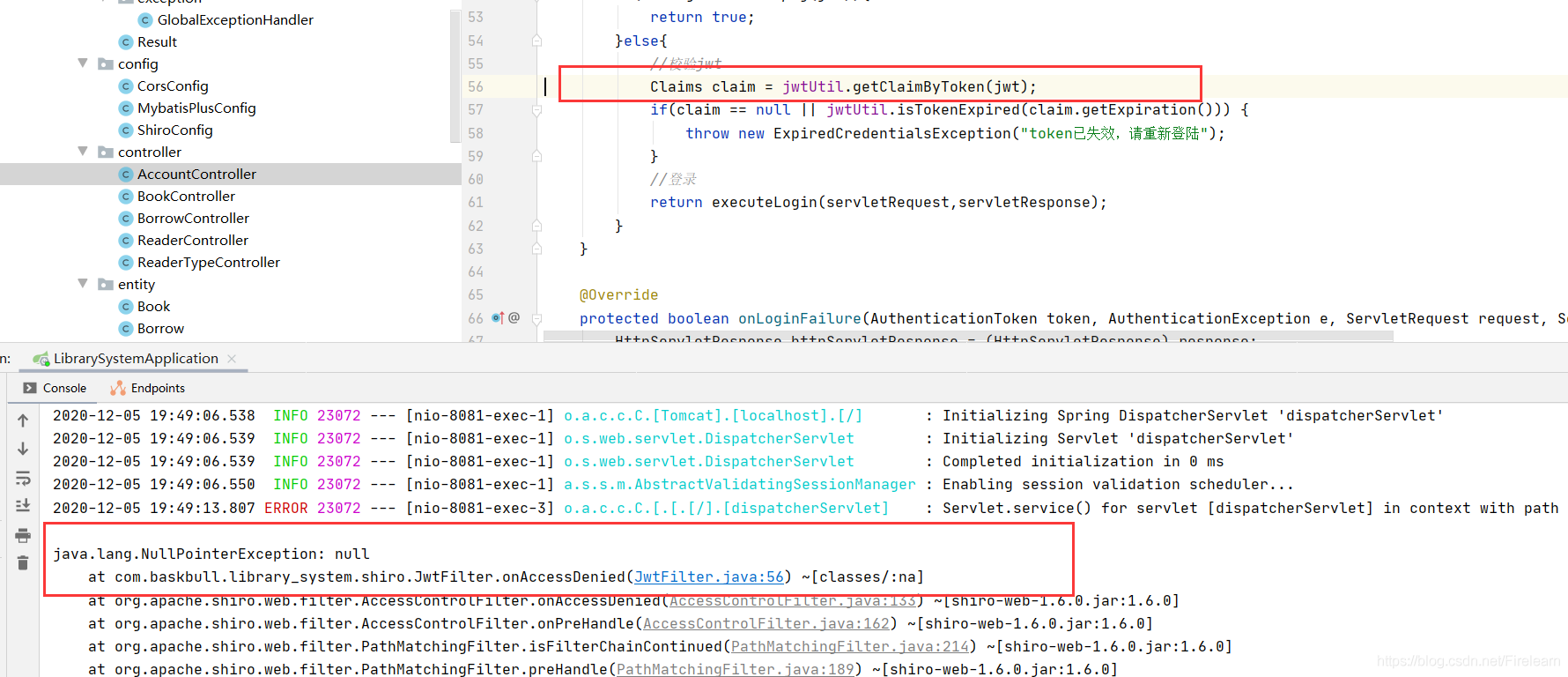Click the Spring Boot run configuration icon

click(x=41, y=359)
